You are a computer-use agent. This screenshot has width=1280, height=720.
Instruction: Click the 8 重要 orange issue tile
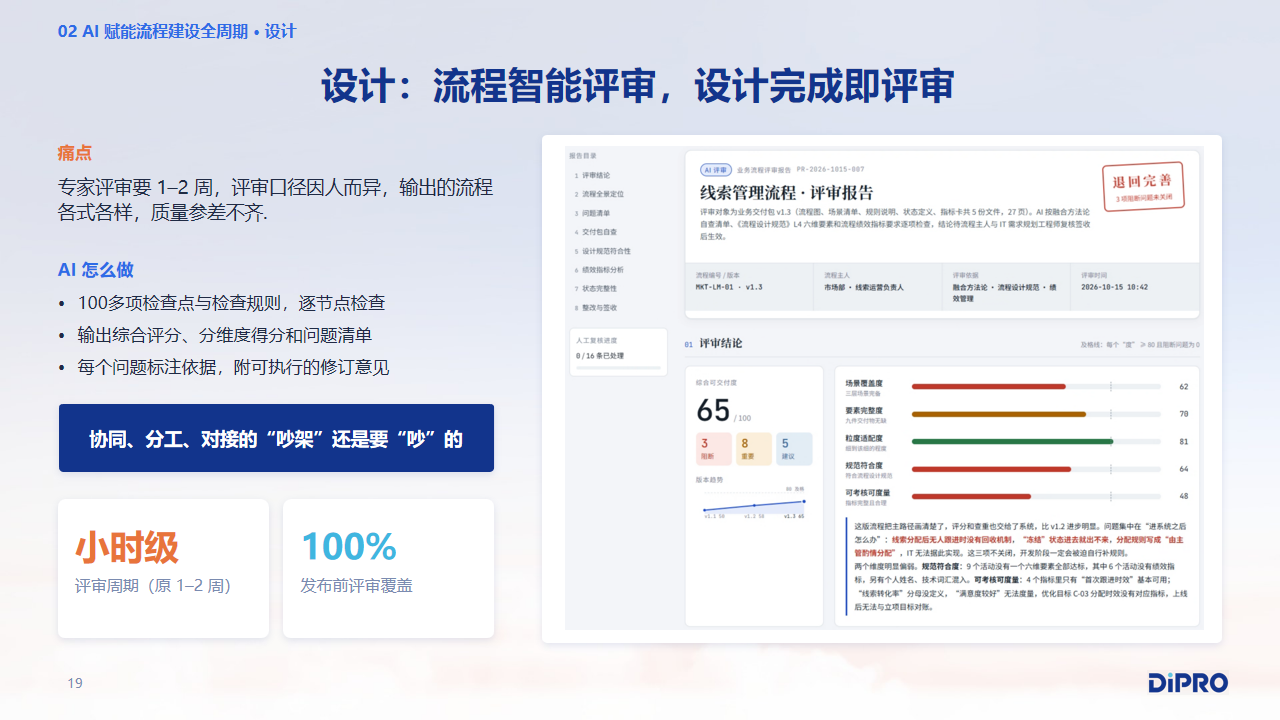[x=754, y=449]
